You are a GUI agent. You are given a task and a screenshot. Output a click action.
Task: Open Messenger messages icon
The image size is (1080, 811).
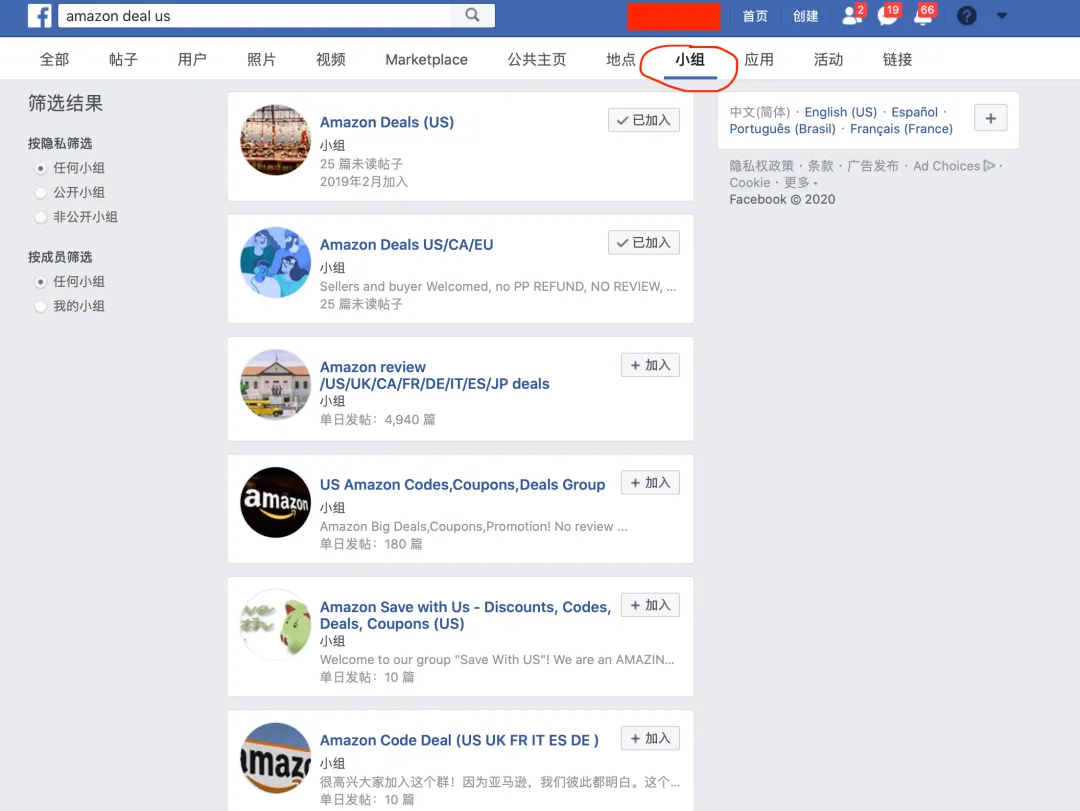[888, 15]
